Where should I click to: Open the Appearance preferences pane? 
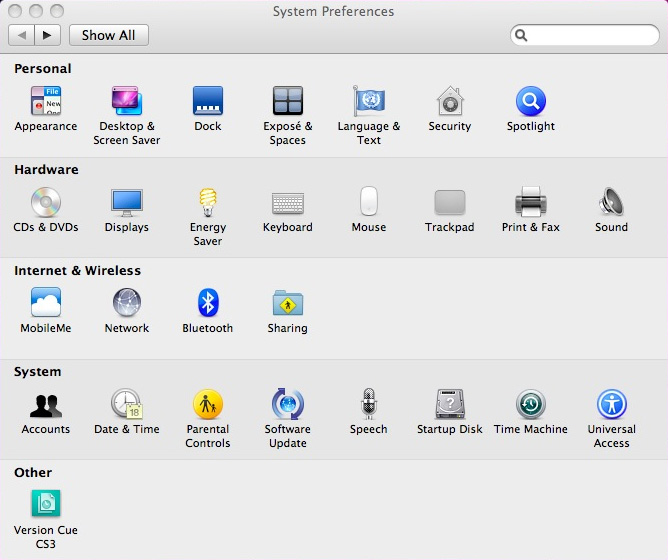(46, 102)
